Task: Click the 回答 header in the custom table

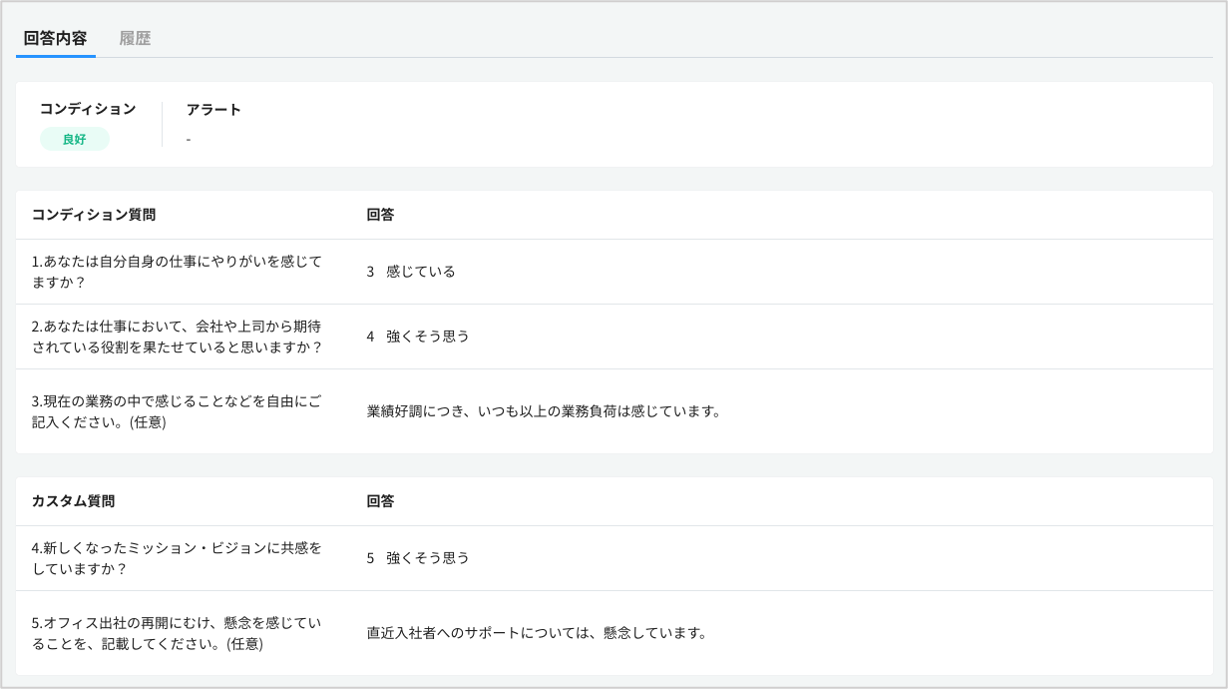Action: pyautogui.click(x=380, y=501)
